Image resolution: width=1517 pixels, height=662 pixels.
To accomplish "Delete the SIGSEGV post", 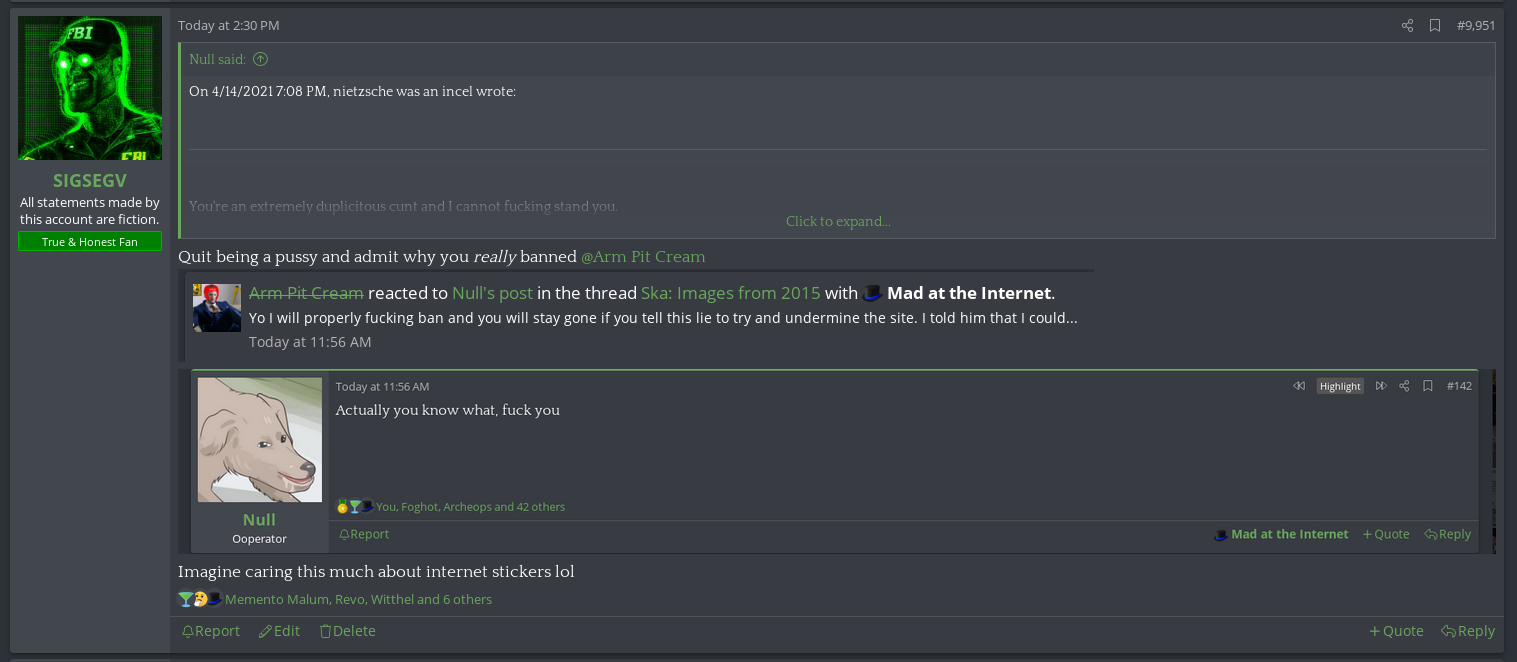I will [x=347, y=631].
